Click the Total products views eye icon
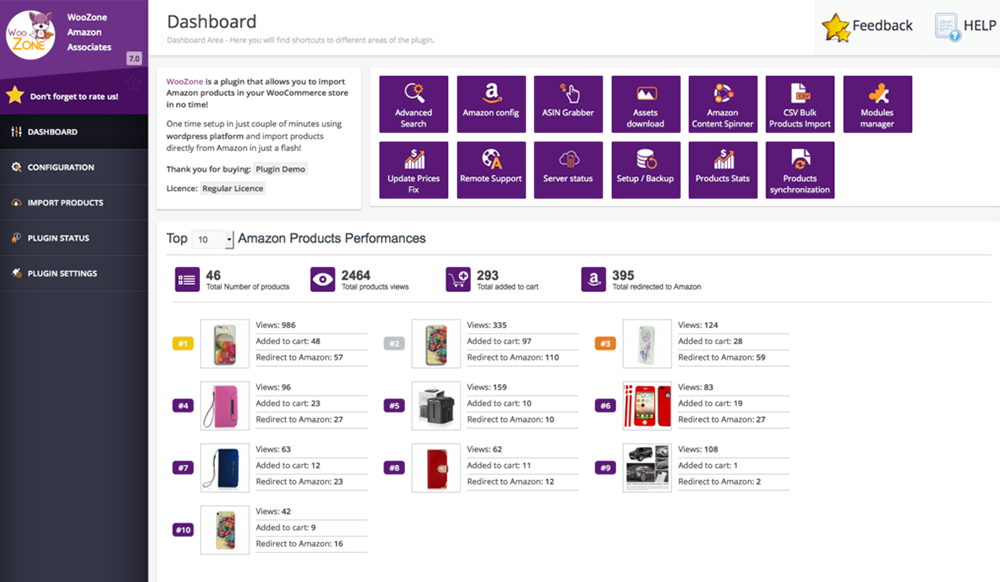1000x582 pixels. click(x=323, y=279)
